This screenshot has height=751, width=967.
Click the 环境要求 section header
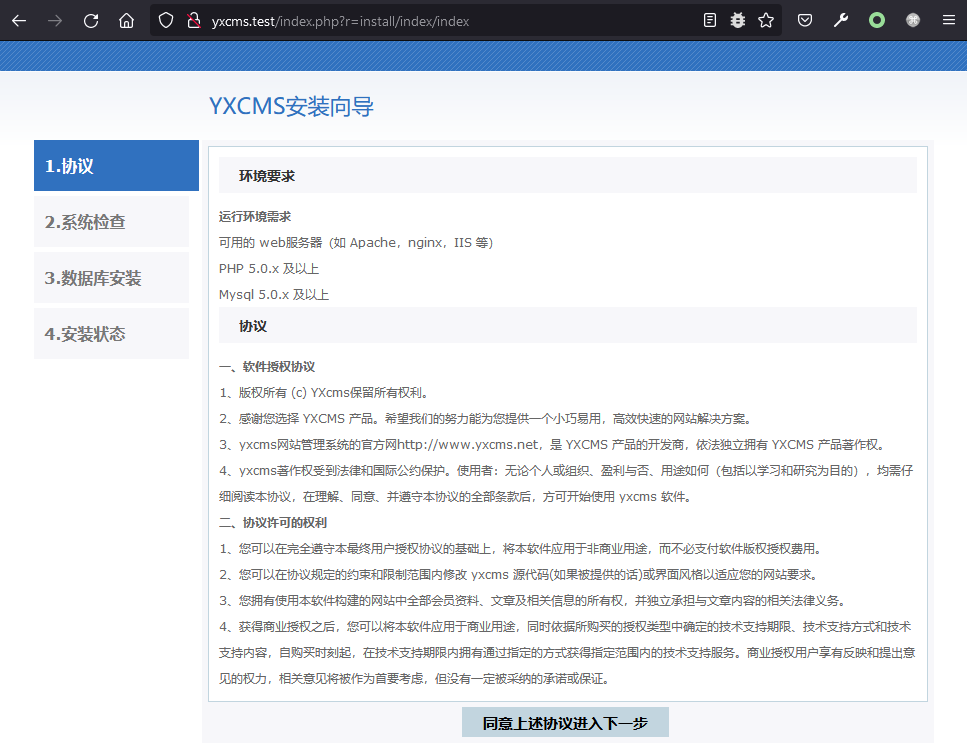[567, 176]
